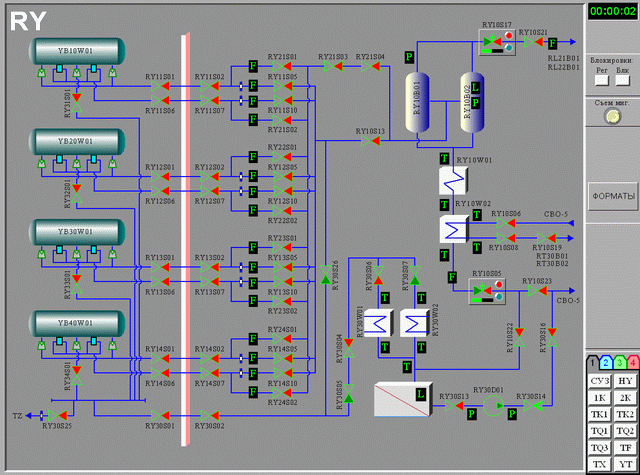This screenshot has width=640, height=475.
Task: Click the RY30S07 vertical valve
Action: pos(415,275)
